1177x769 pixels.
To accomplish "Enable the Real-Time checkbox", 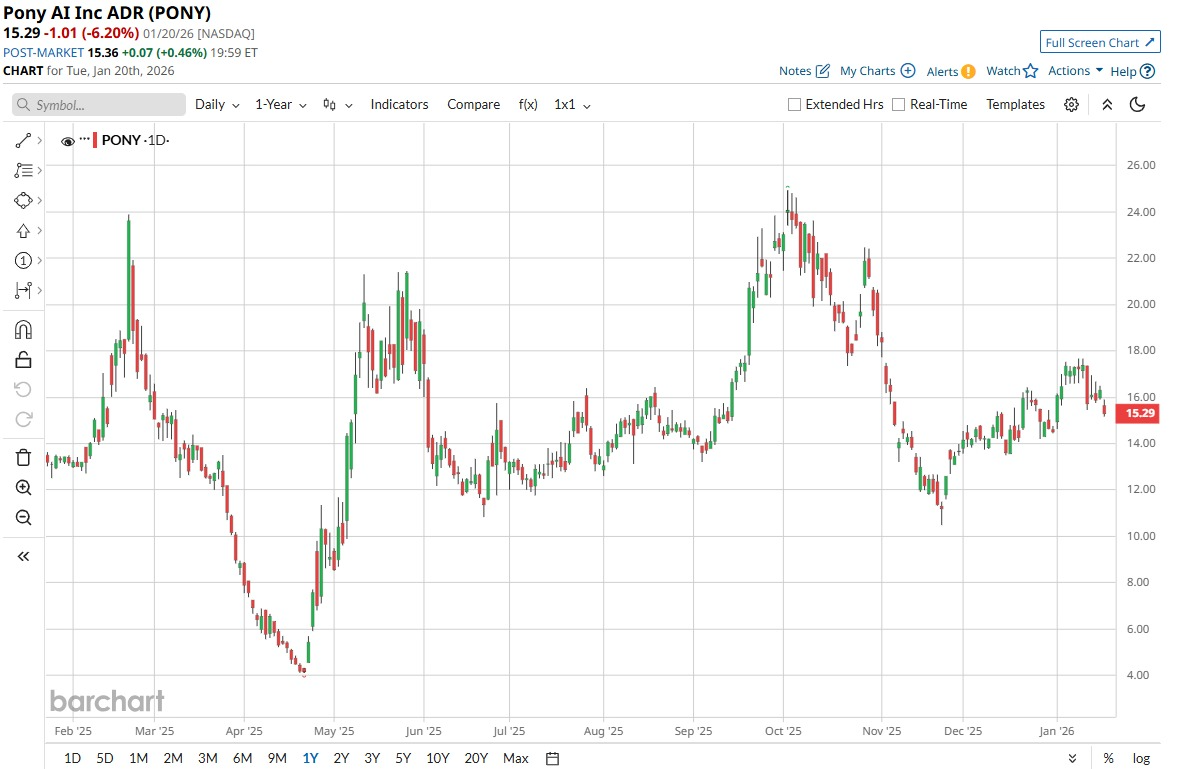I will click(x=899, y=104).
